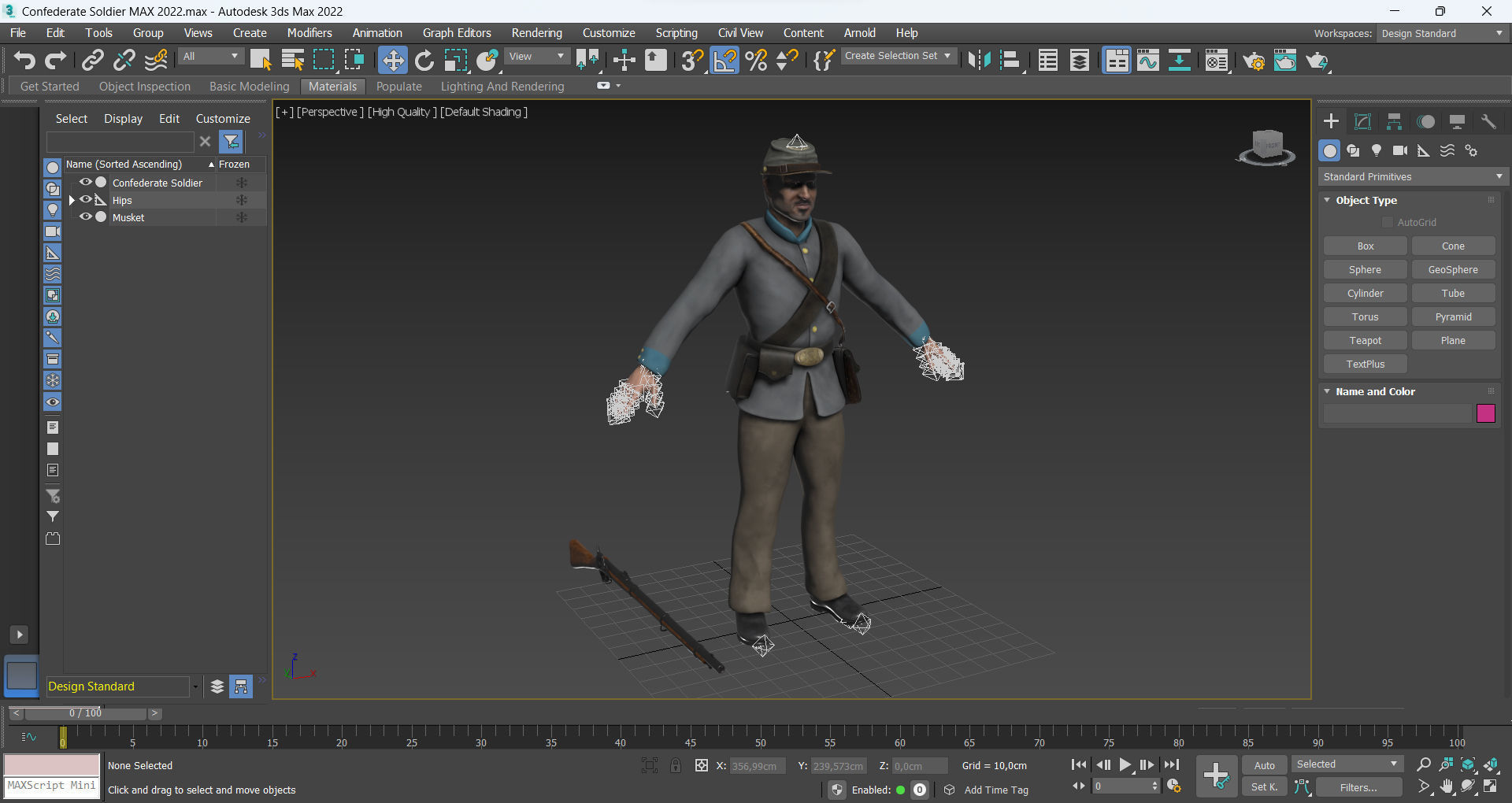
Task: Open the Curve Editor icon
Action: point(1148,61)
